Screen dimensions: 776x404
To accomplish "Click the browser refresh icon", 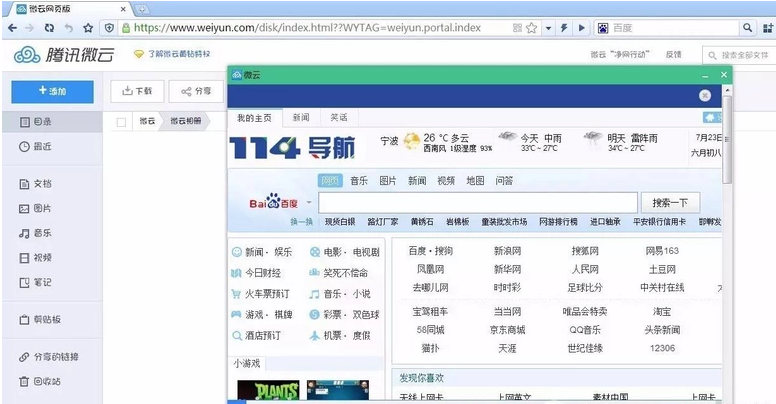I will tap(50, 29).
